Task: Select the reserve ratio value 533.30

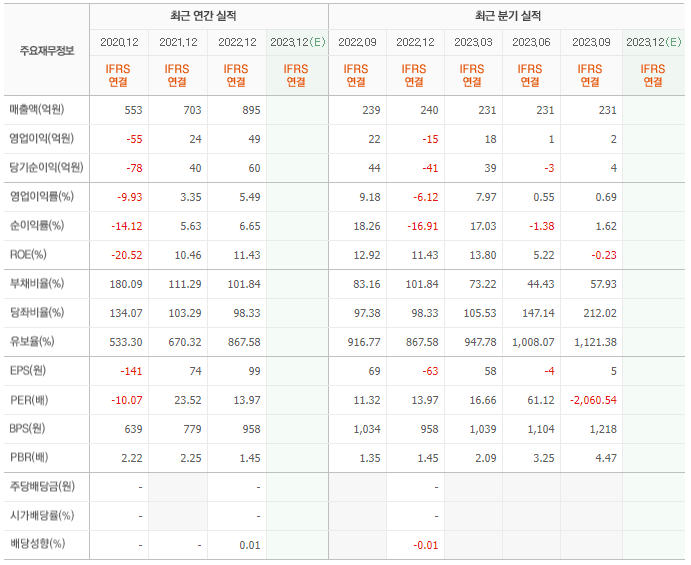Action: [126, 342]
